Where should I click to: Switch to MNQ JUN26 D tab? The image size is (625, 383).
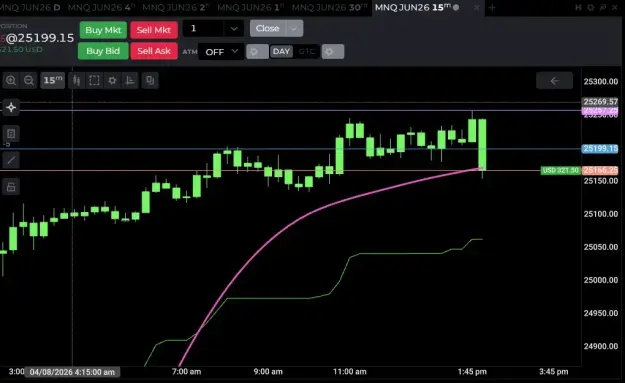click(30, 8)
